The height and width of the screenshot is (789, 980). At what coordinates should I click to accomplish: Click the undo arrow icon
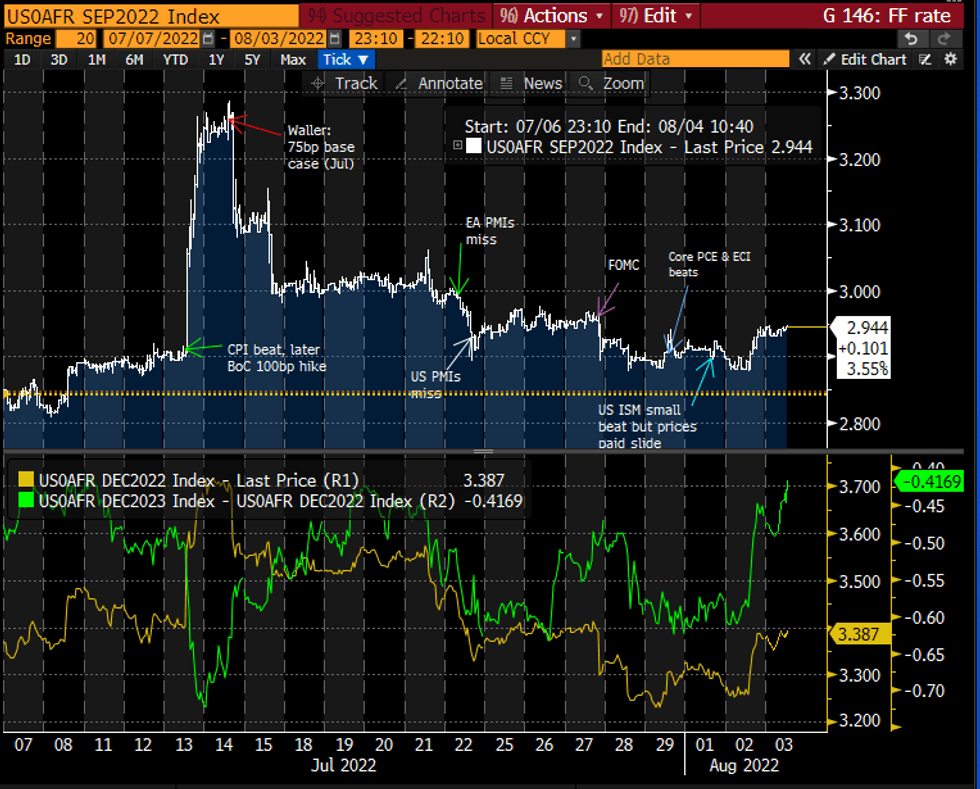[x=909, y=38]
